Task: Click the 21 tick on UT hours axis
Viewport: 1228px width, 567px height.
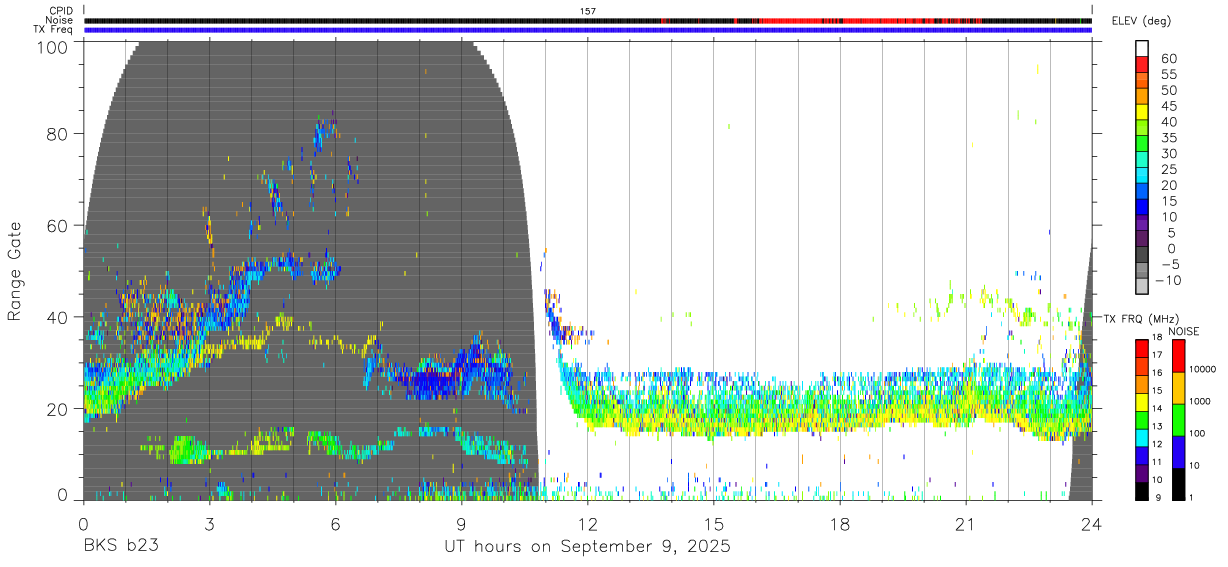Action: [966, 523]
